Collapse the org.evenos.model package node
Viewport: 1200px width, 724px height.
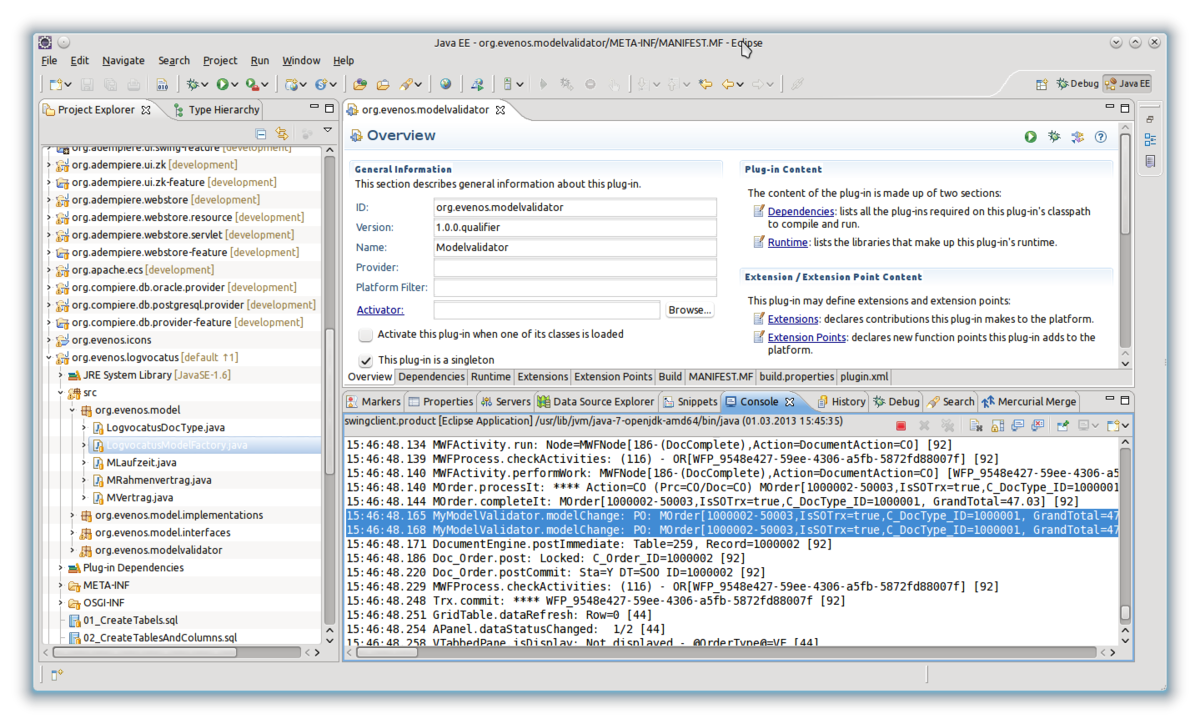(72, 410)
